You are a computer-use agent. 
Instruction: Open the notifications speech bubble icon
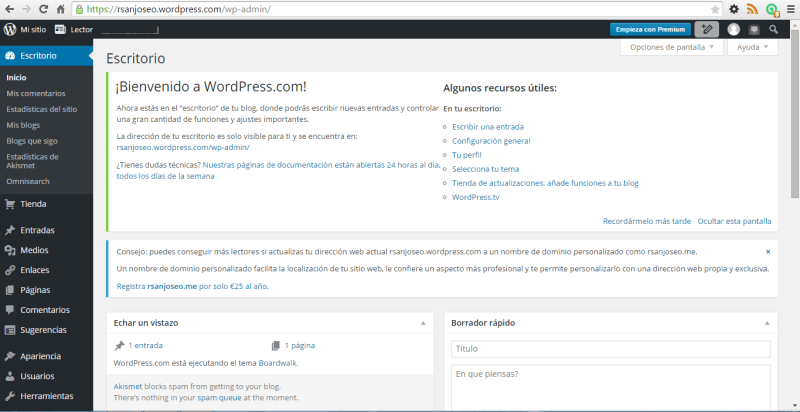tap(754, 30)
